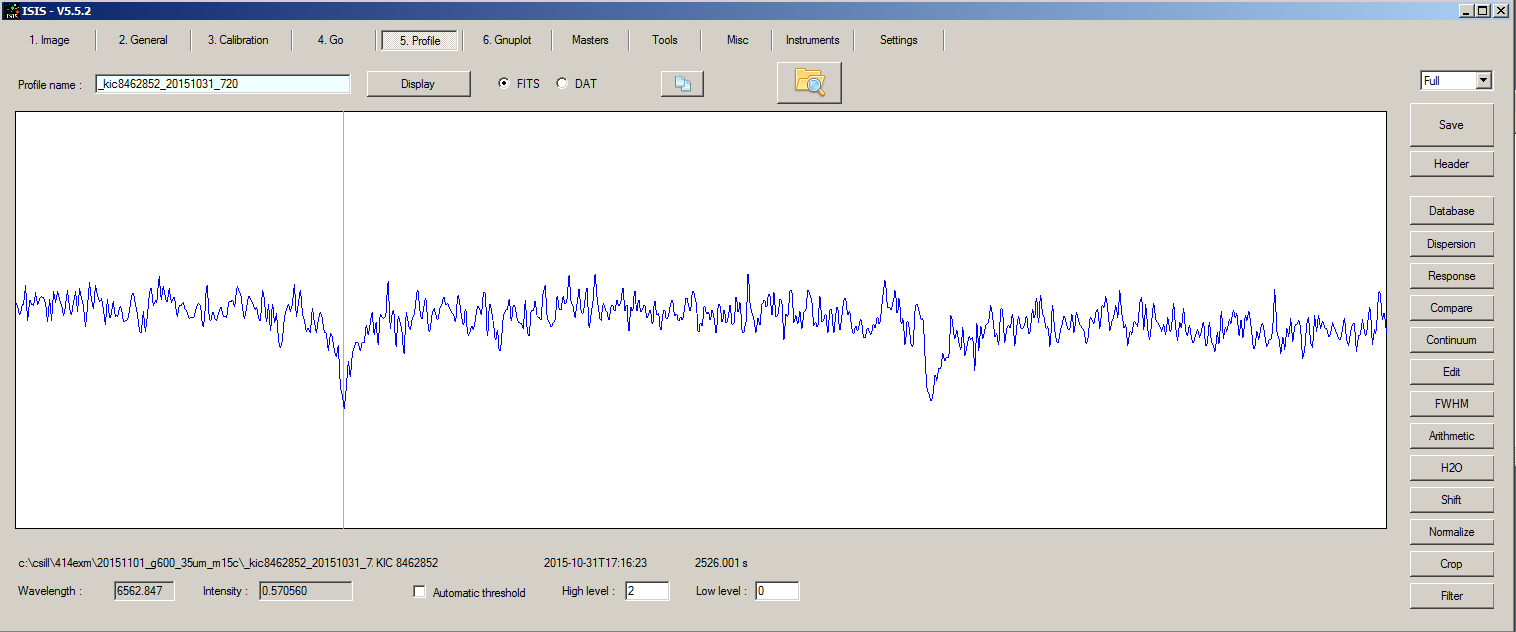The image size is (1516, 632).
Task: Click the Continuum button
Action: [x=1451, y=340]
